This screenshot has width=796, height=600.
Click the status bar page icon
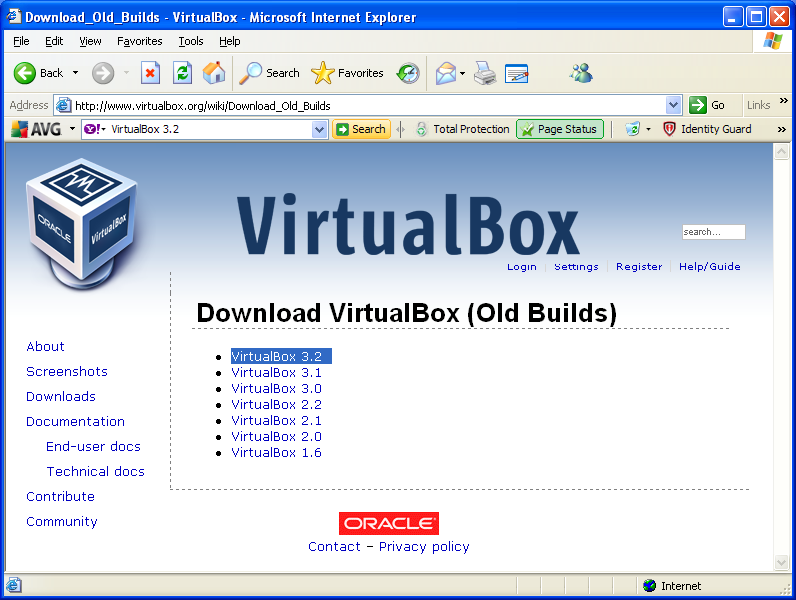pos(14,585)
